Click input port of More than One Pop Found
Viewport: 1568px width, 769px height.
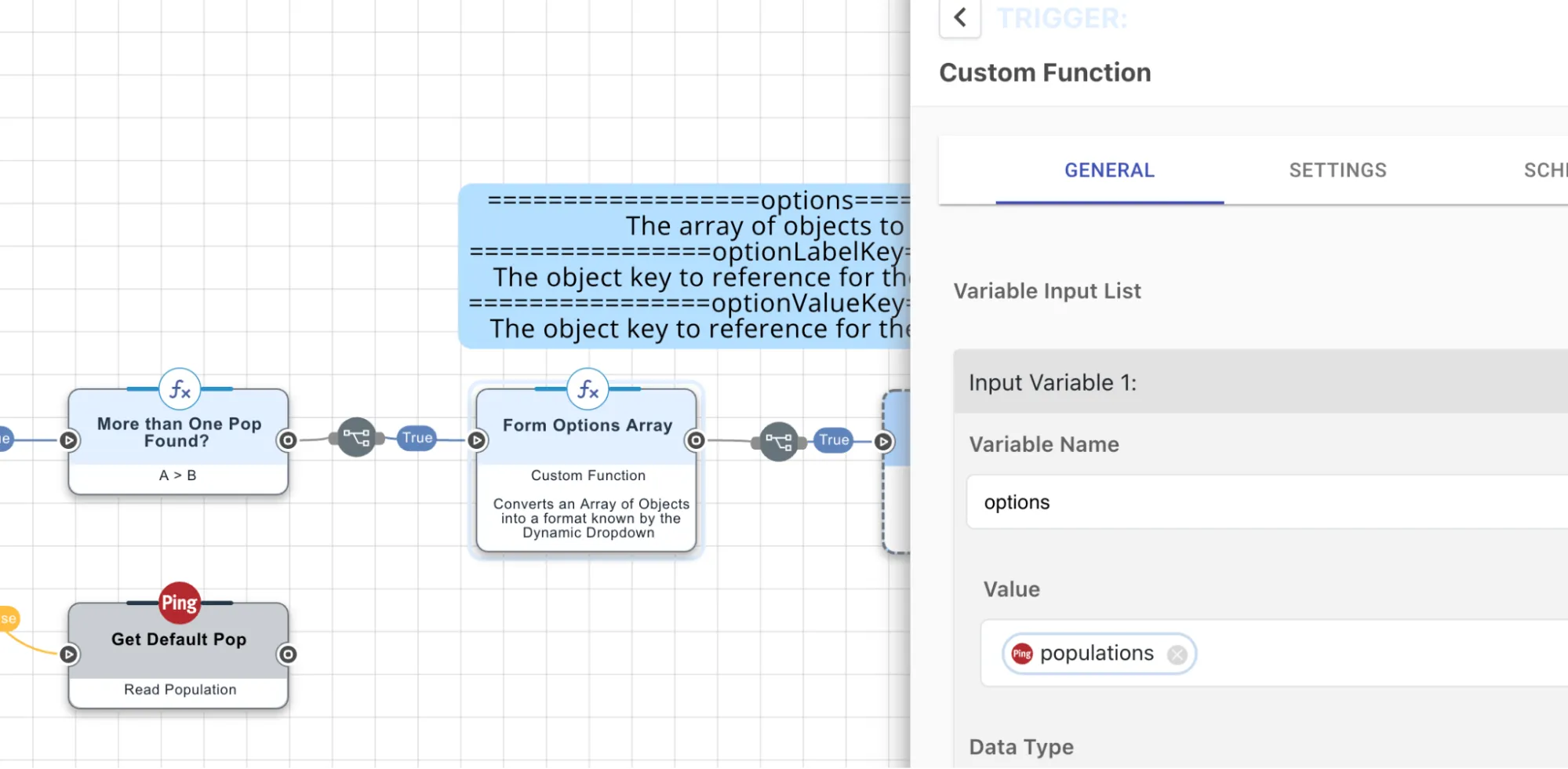69,440
